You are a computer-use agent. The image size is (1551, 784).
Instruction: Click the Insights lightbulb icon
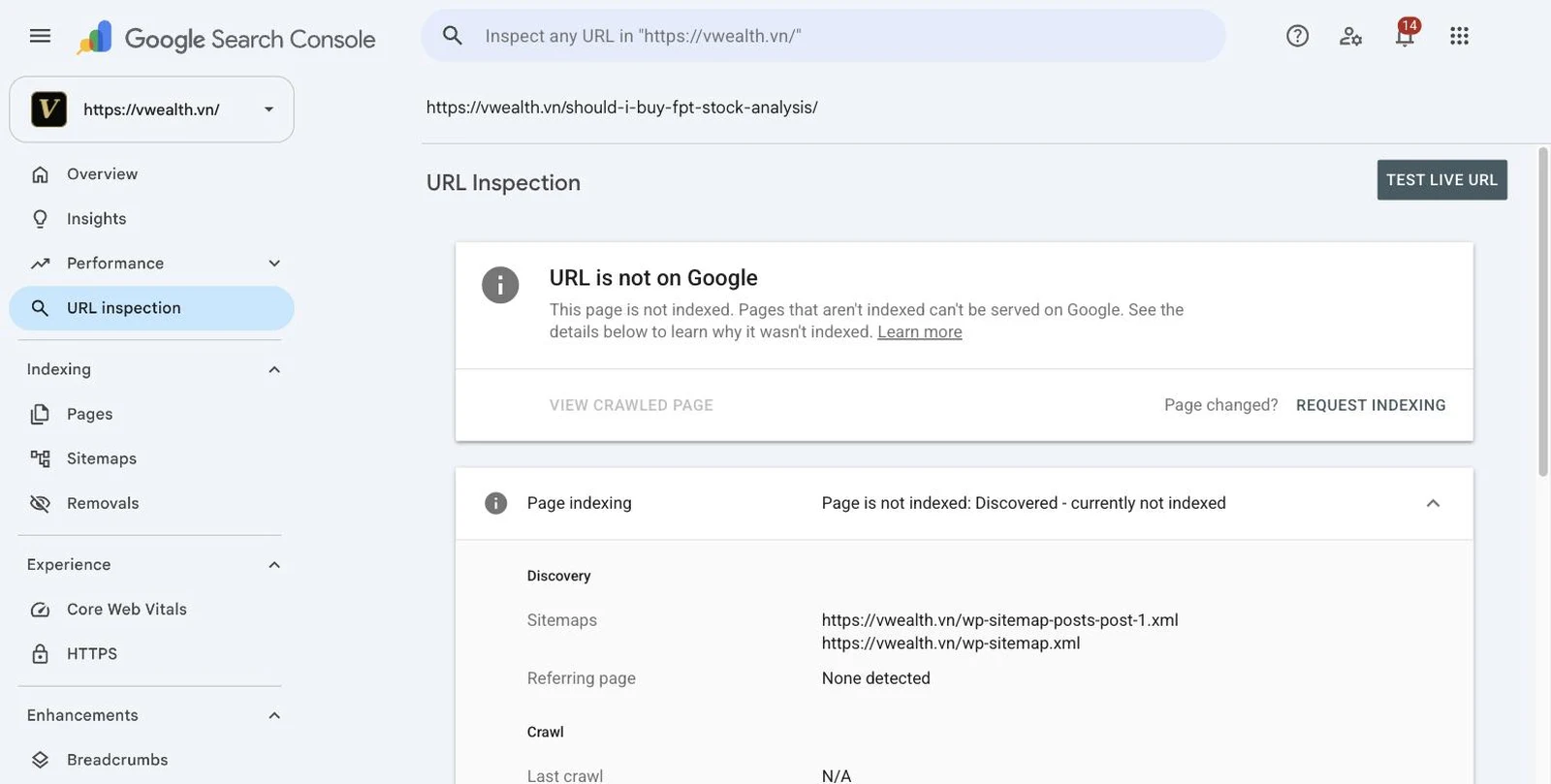click(40, 219)
